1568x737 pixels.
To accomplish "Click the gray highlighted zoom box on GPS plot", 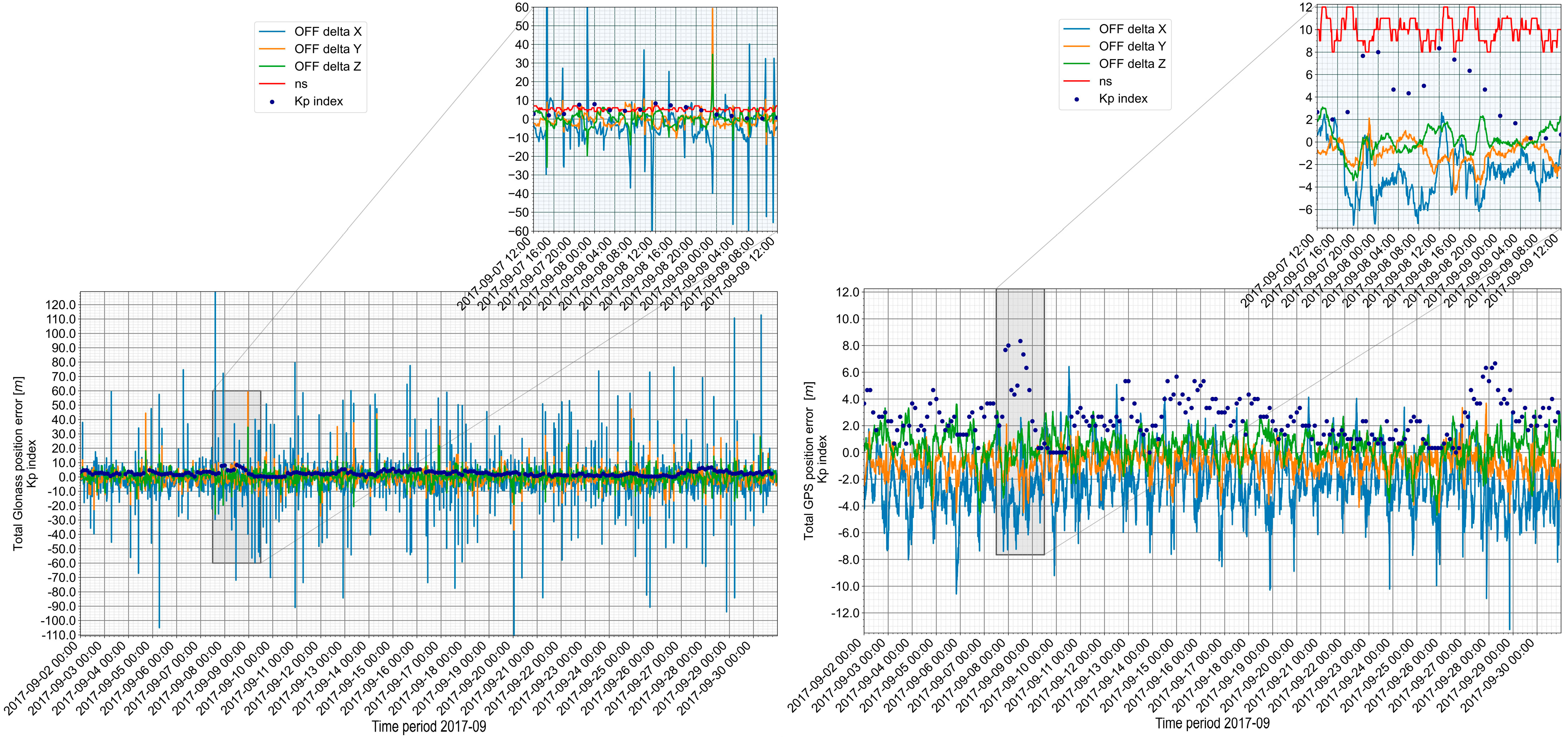I will (1020, 422).
